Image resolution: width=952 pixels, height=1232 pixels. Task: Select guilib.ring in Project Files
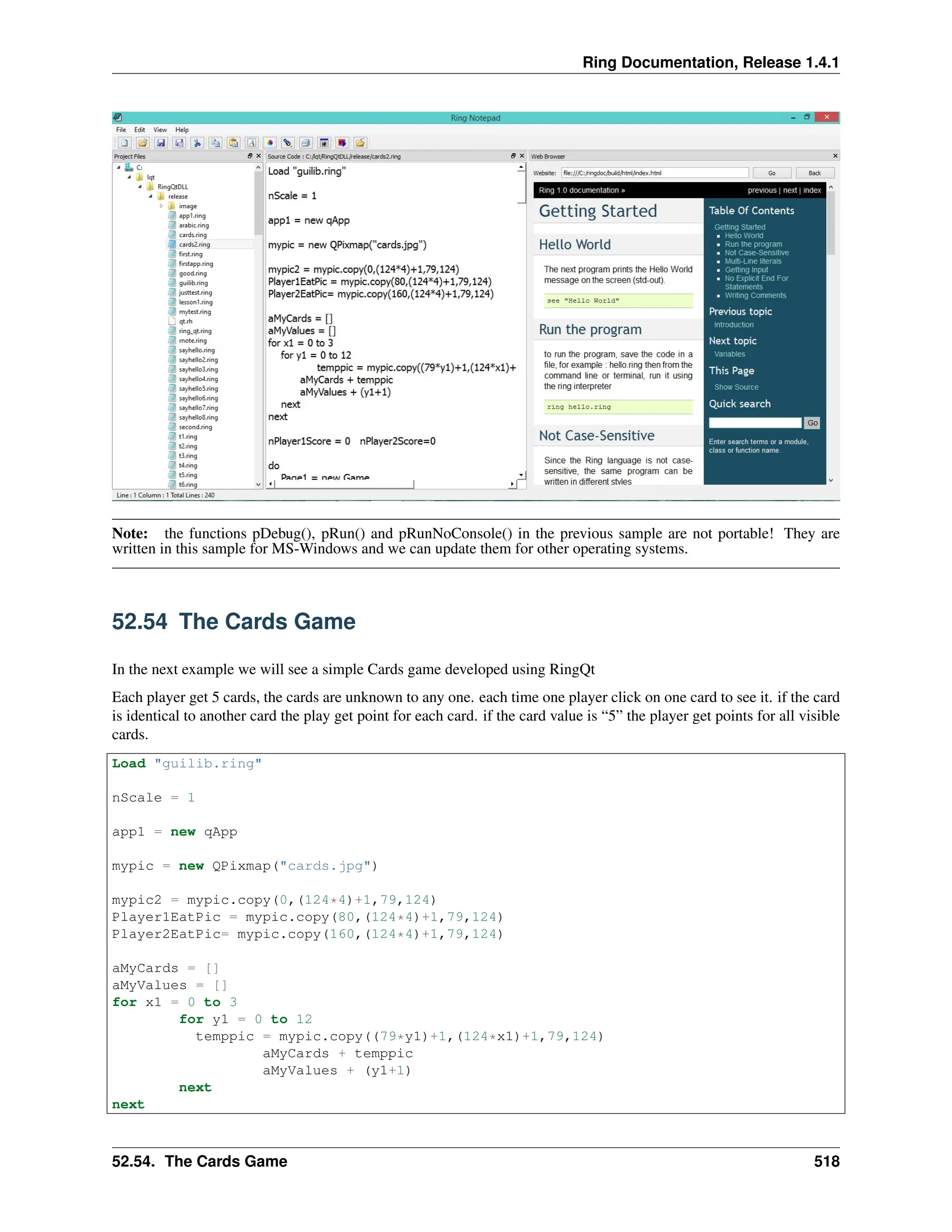pyautogui.click(x=193, y=283)
